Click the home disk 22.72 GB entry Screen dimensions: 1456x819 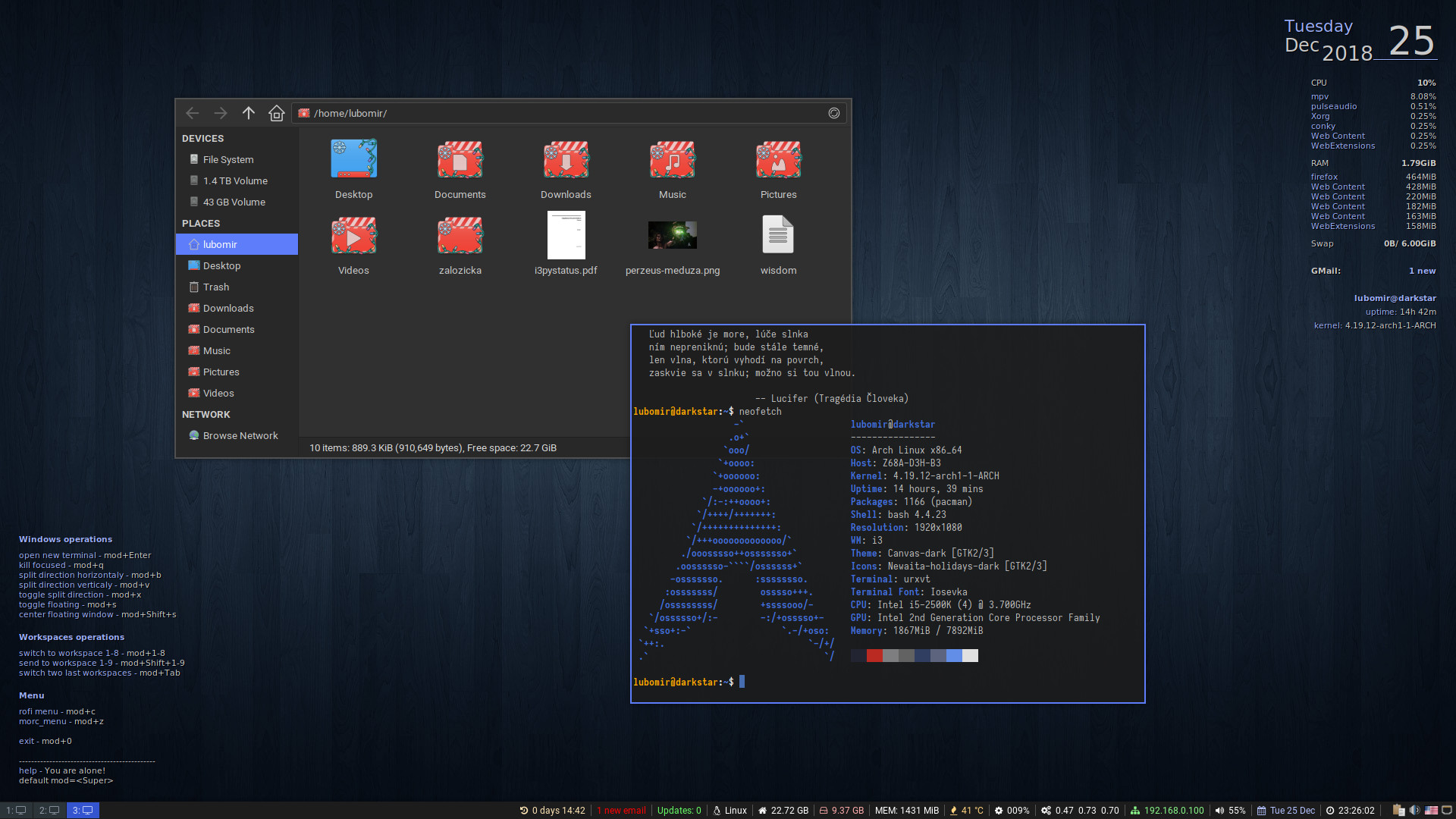783,810
